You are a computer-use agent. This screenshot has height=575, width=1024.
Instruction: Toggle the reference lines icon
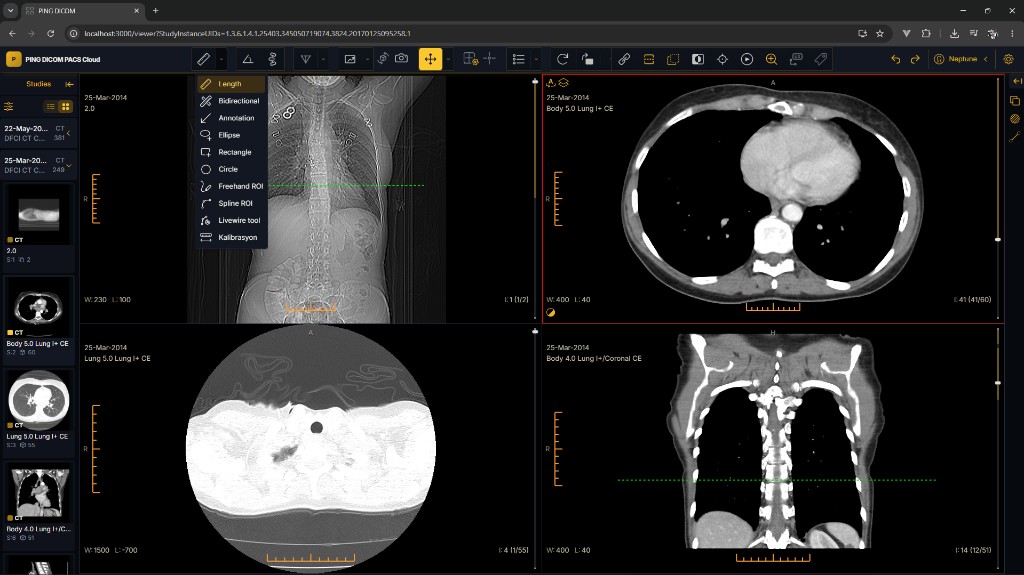648,59
